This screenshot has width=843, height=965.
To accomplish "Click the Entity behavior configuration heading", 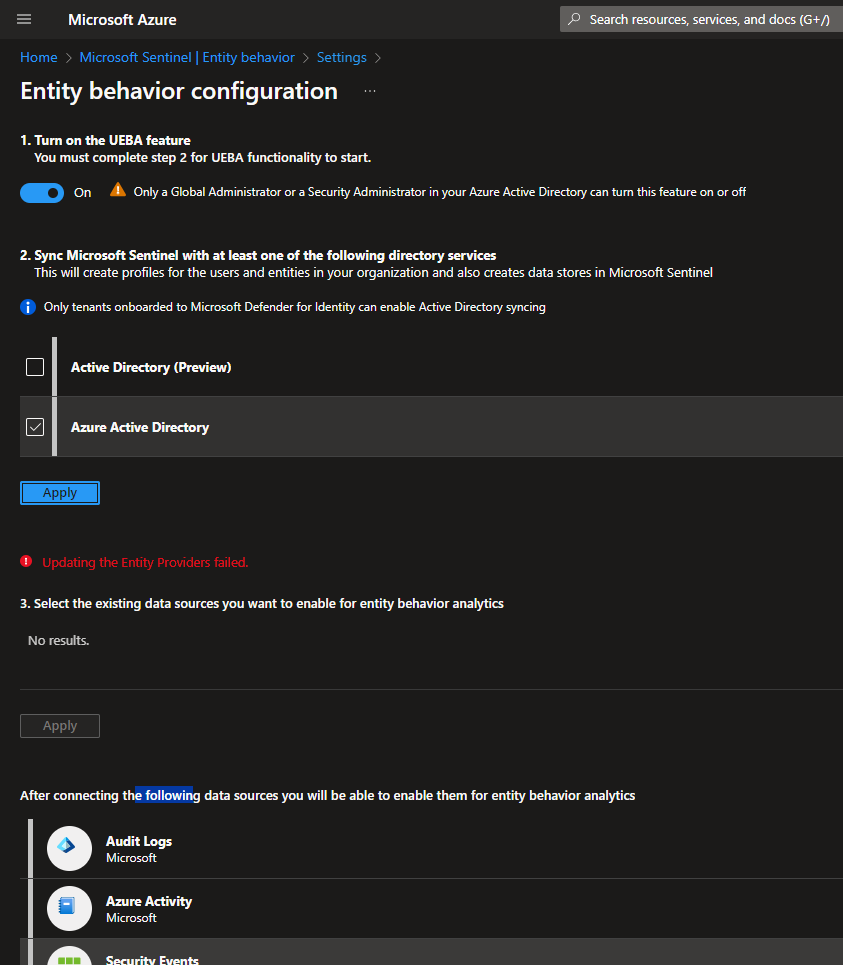I will click(179, 91).
